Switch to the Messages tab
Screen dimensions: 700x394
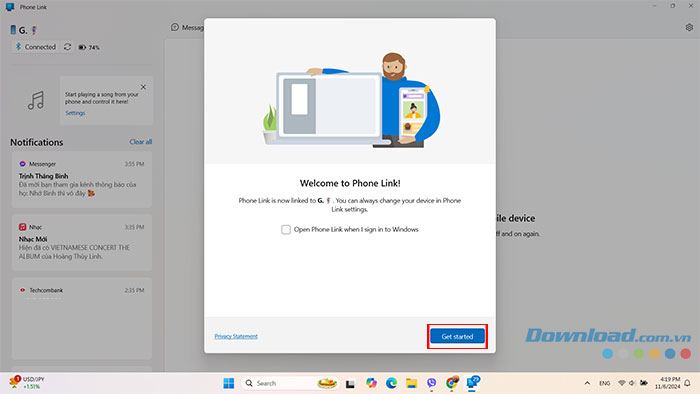pos(188,28)
